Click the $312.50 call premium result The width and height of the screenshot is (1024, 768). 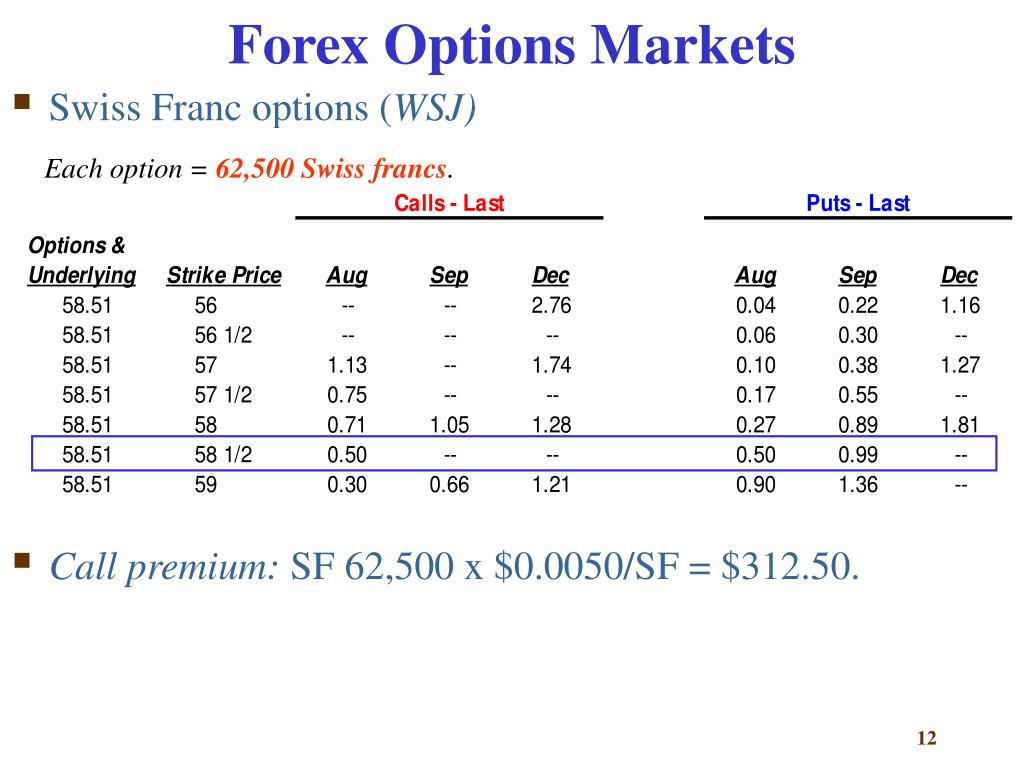point(790,566)
